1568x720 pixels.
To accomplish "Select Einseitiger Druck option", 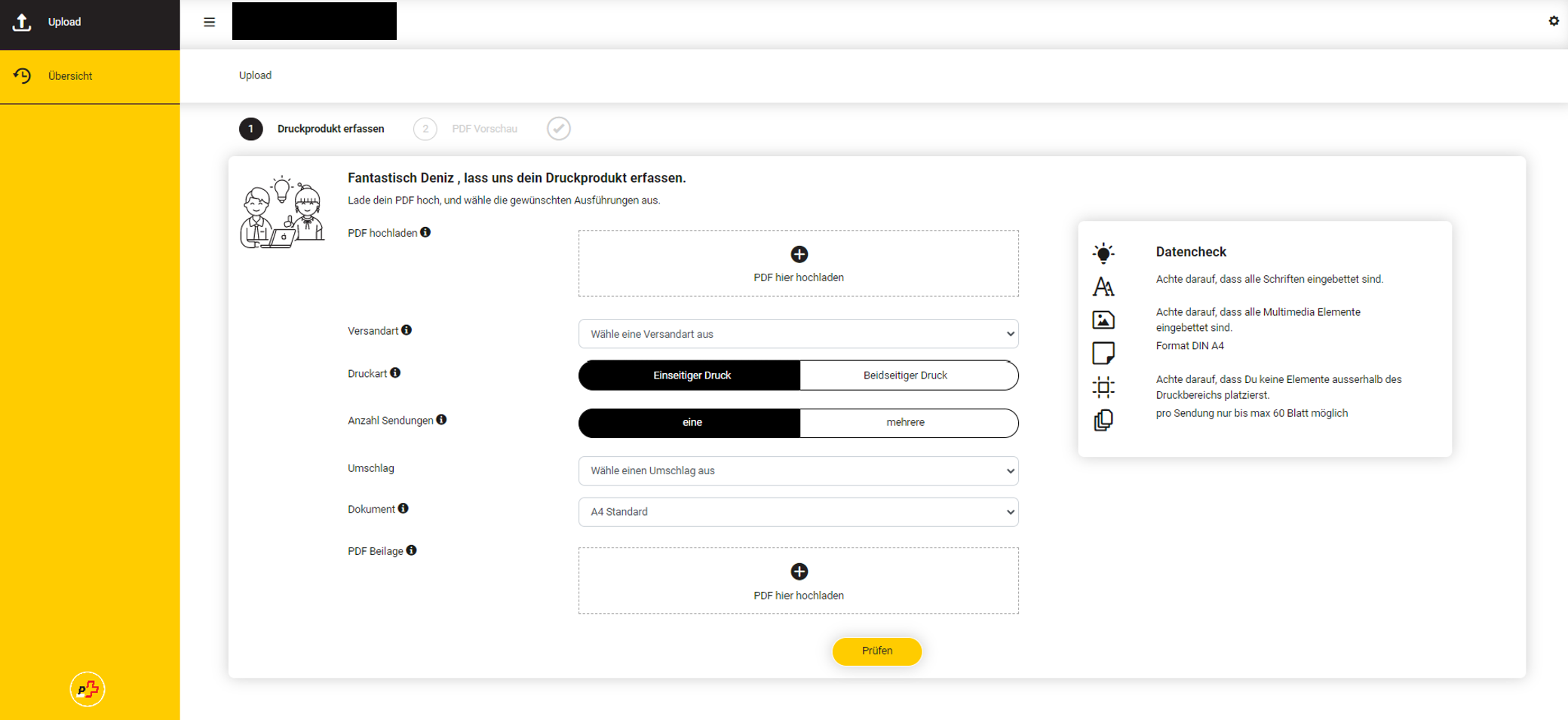I will [690, 375].
